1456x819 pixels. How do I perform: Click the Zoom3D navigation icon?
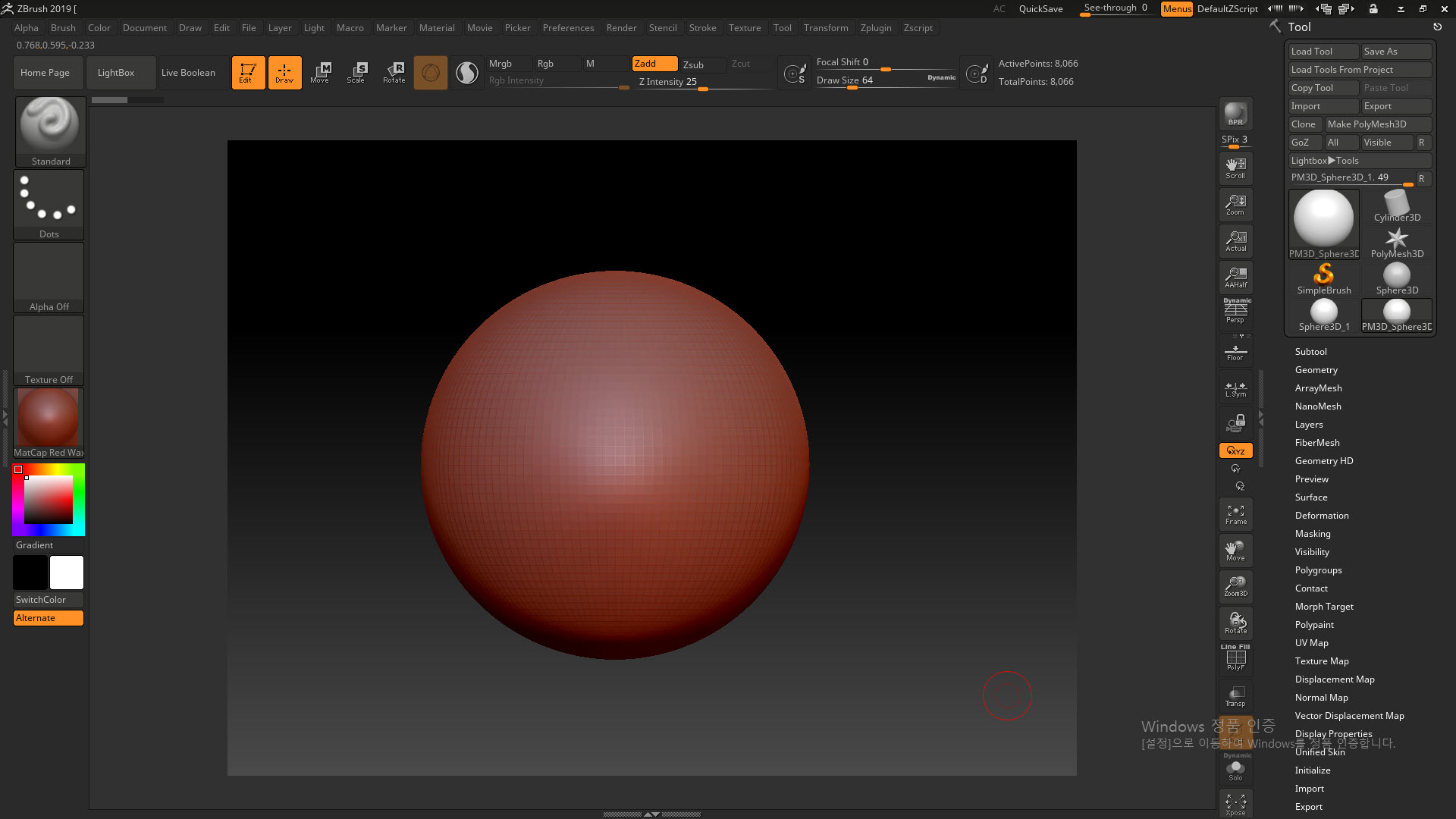pyautogui.click(x=1235, y=586)
